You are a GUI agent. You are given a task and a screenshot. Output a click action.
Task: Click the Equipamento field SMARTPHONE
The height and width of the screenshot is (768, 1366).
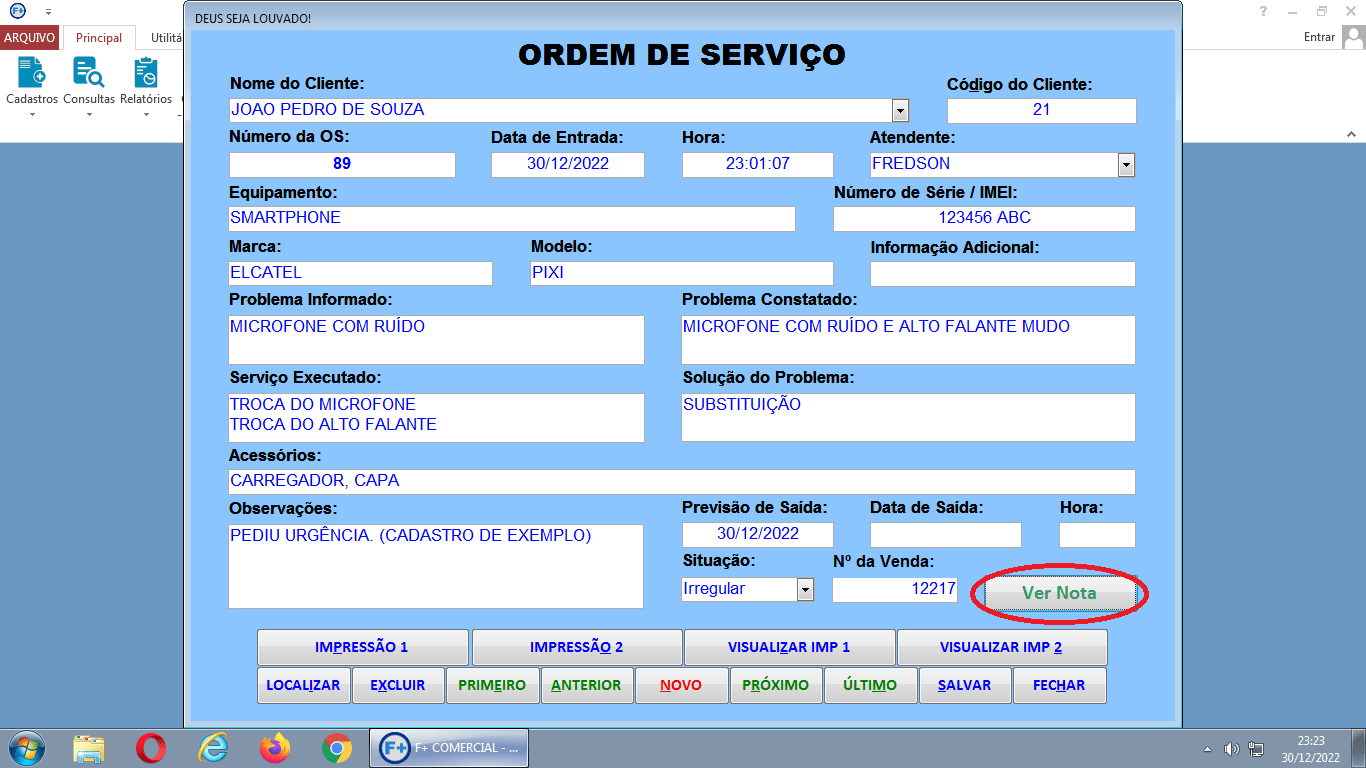[512, 219]
